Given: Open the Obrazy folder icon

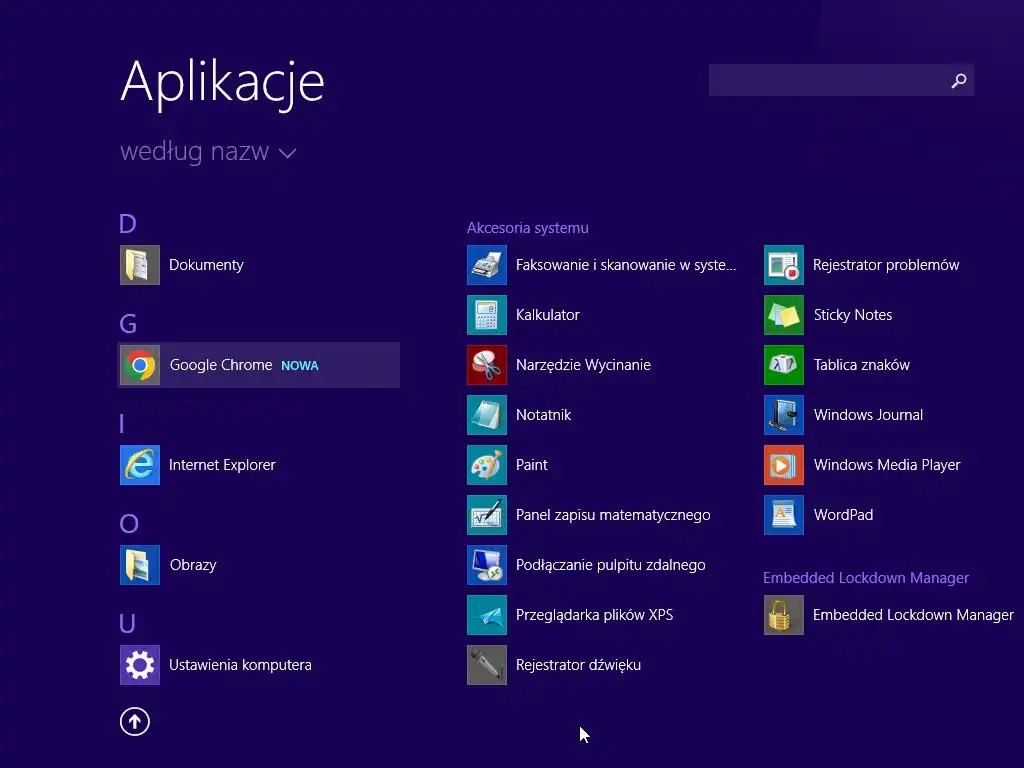Looking at the screenshot, I should point(140,565).
